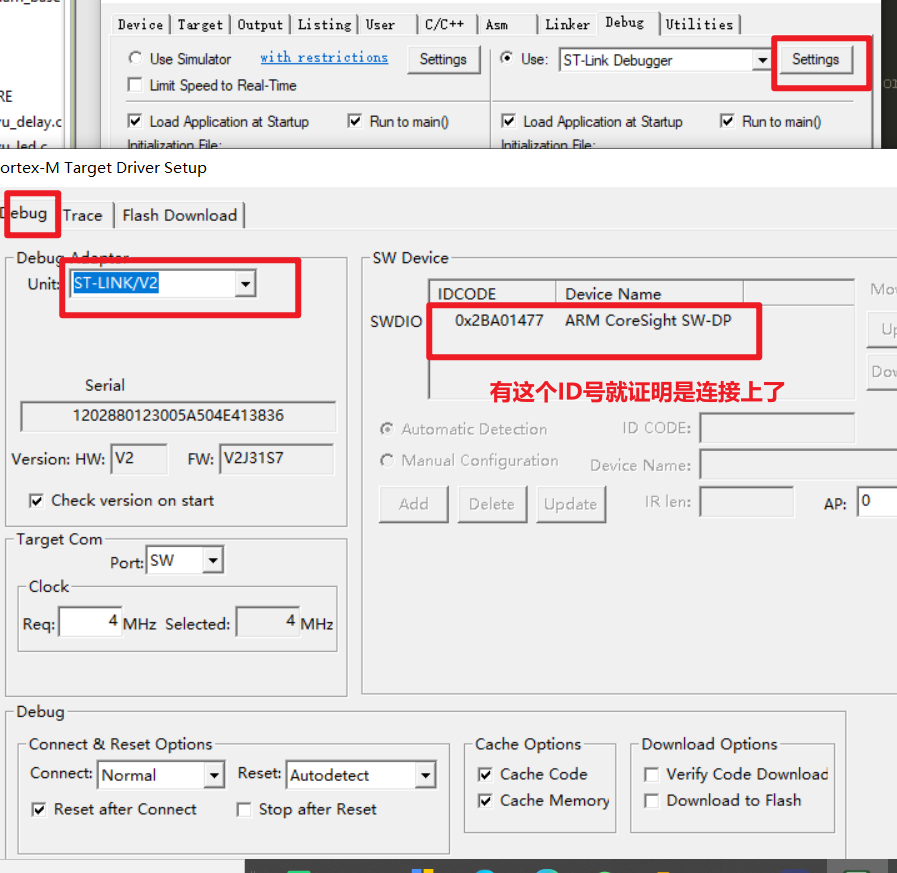The width and height of the screenshot is (897, 873).
Task: Select the Use ST-Link Debugger radio button
Action: tap(507, 58)
